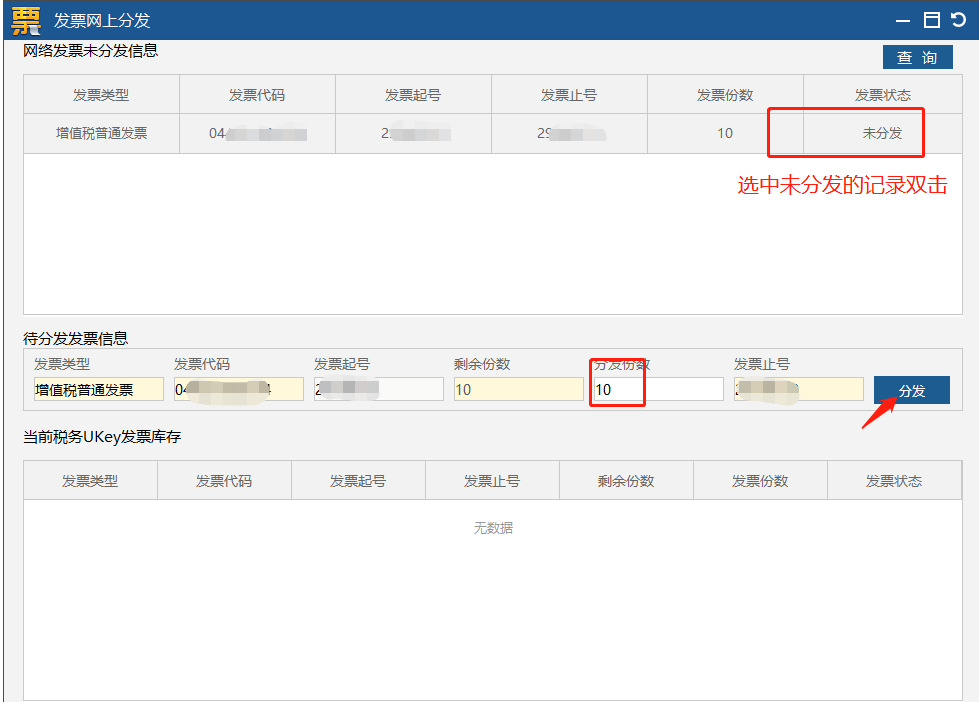Click the 发票止号 field beside 分发 button
Image resolution: width=979 pixels, height=702 pixels.
click(799, 390)
